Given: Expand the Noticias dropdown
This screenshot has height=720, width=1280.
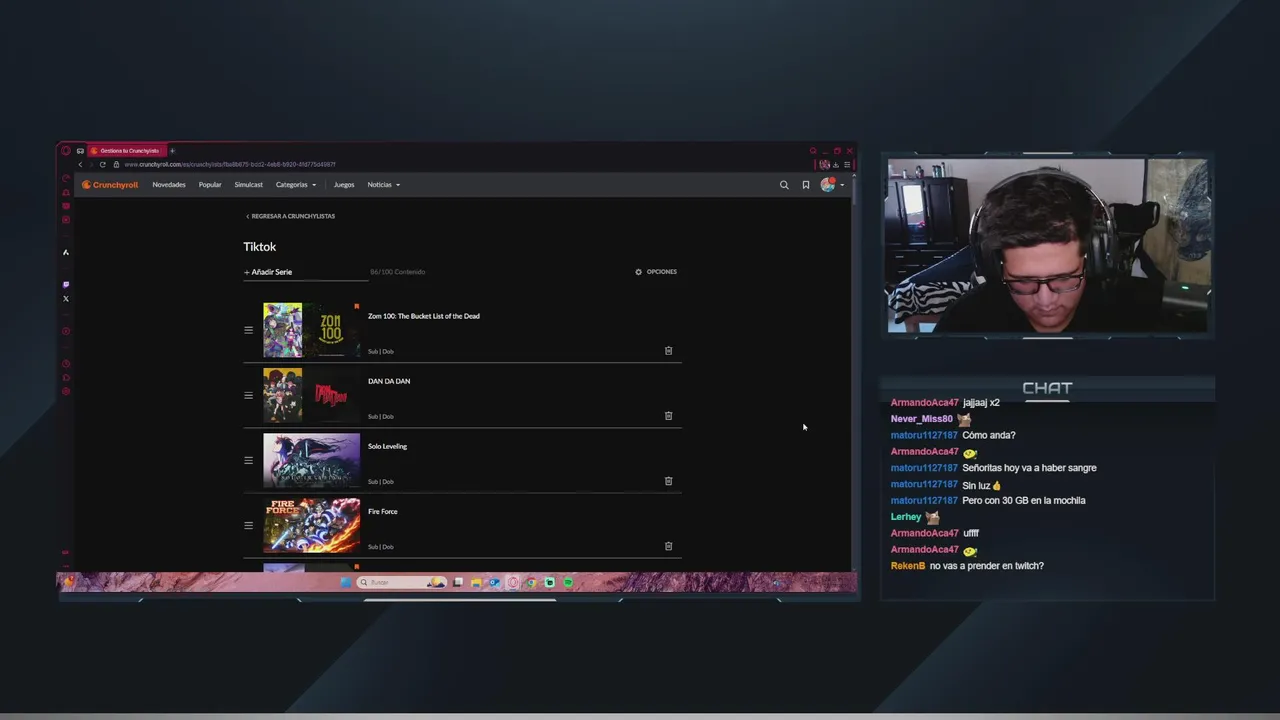Looking at the screenshot, I should (384, 185).
